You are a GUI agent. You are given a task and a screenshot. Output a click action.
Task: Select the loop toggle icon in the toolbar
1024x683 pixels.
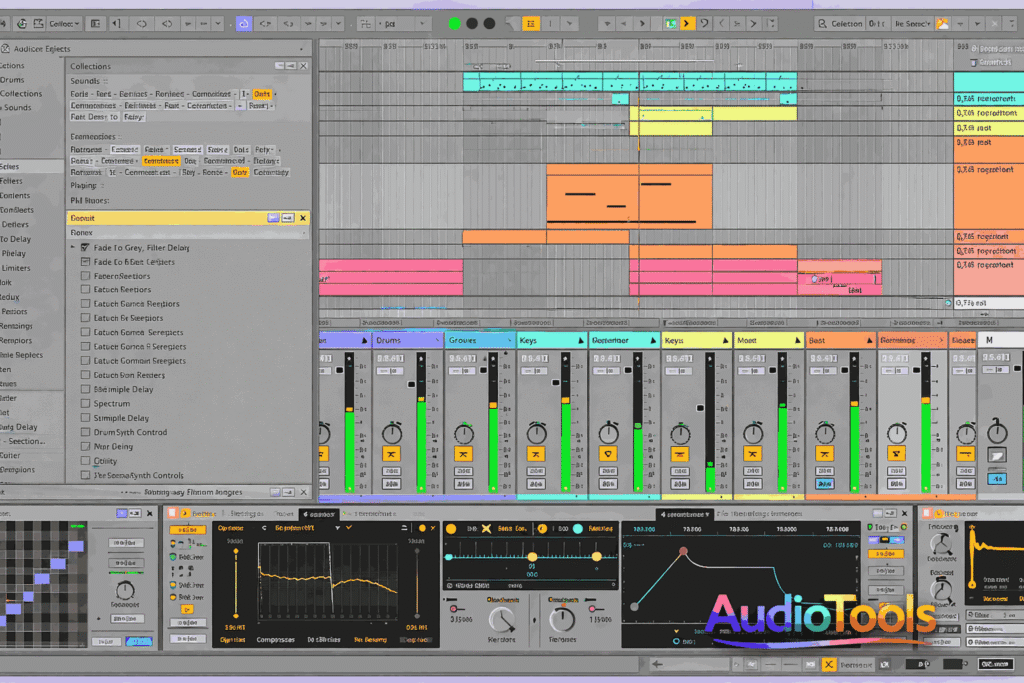(x=531, y=22)
